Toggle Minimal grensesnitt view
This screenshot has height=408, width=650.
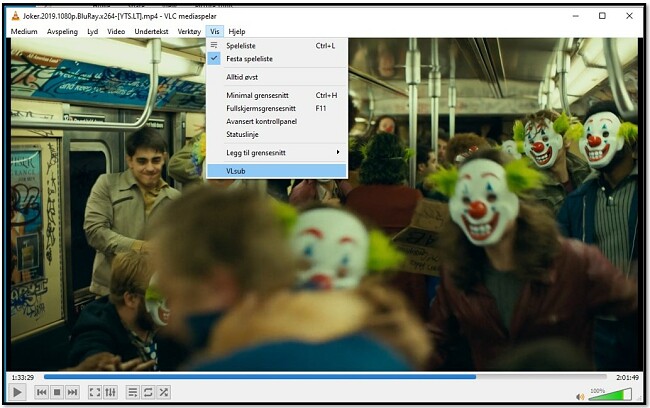point(276,95)
